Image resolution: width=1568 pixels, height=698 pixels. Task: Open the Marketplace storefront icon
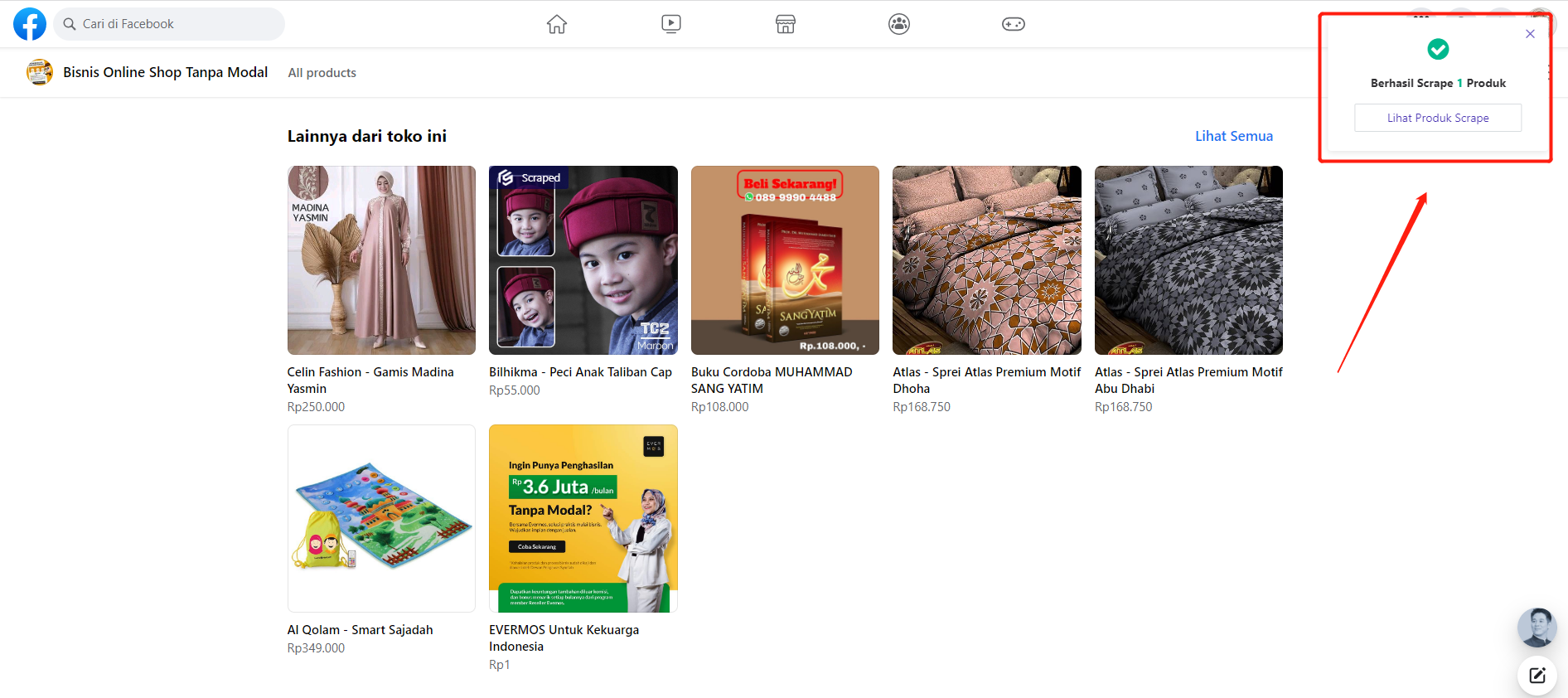tap(786, 24)
